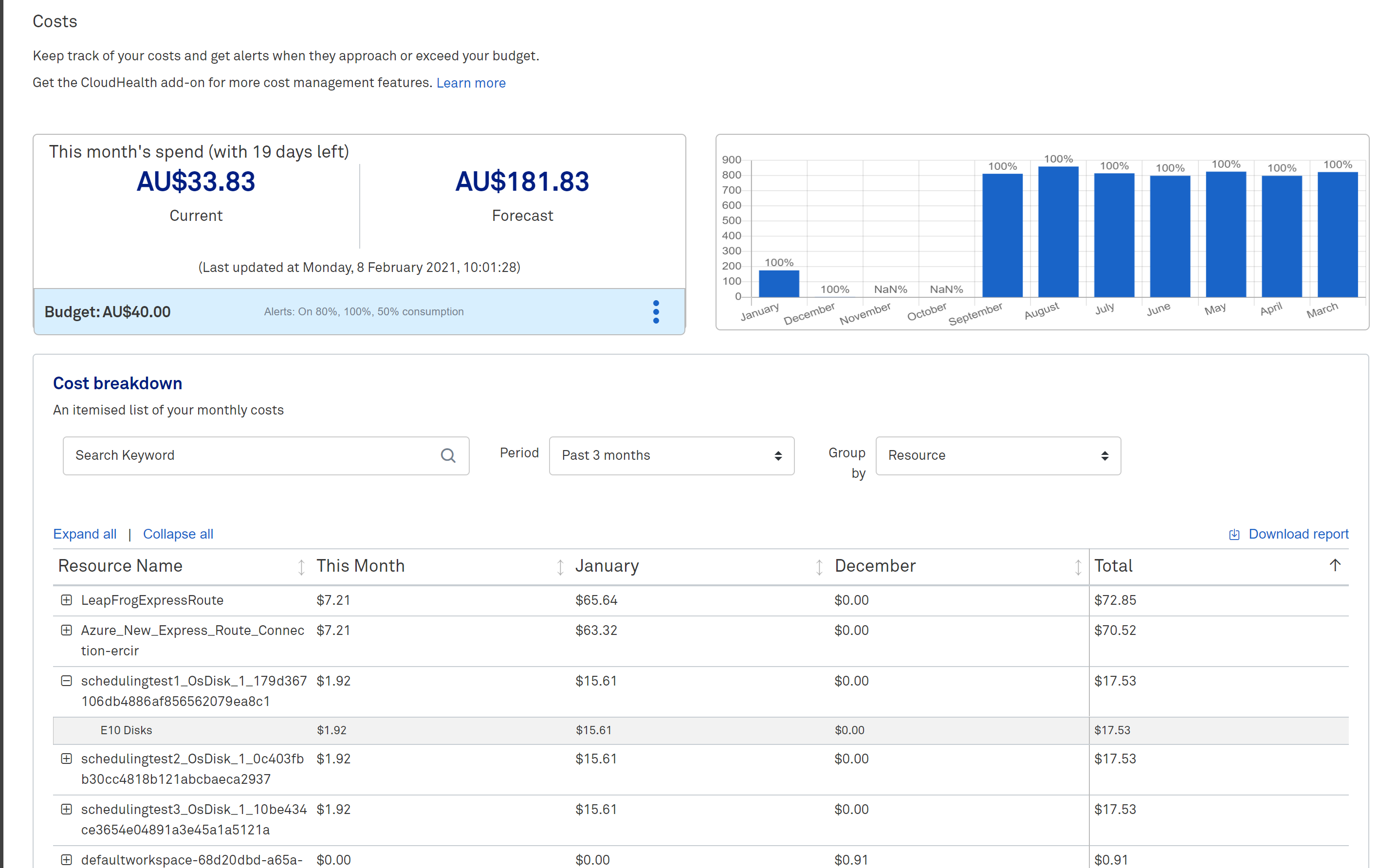The height and width of the screenshot is (868, 1397).
Task: Open the Group by Resource dropdown
Action: click(x=997, y=456)
